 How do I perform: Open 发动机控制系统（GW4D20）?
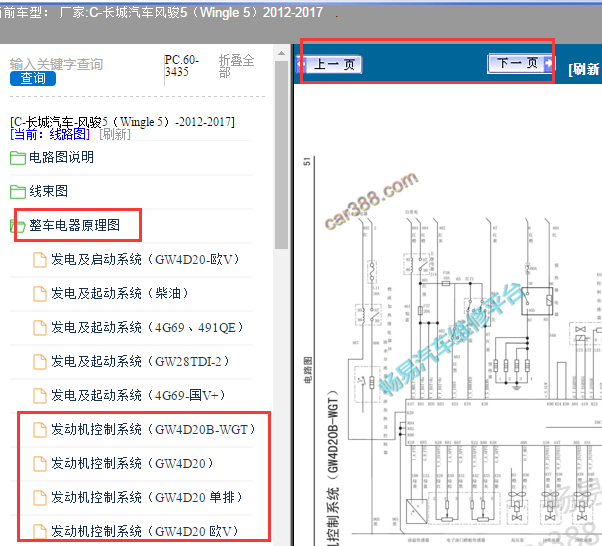tap(132, 463)
